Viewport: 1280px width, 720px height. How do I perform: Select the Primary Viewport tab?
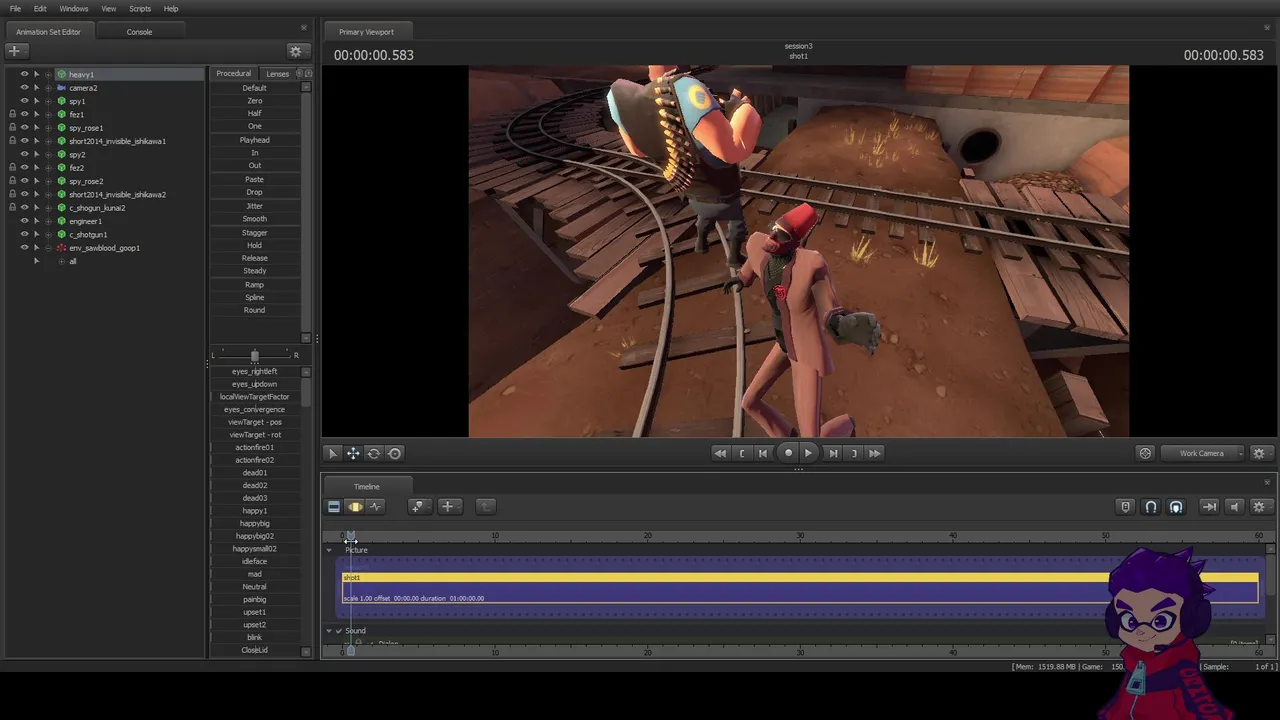click(366, 32)
